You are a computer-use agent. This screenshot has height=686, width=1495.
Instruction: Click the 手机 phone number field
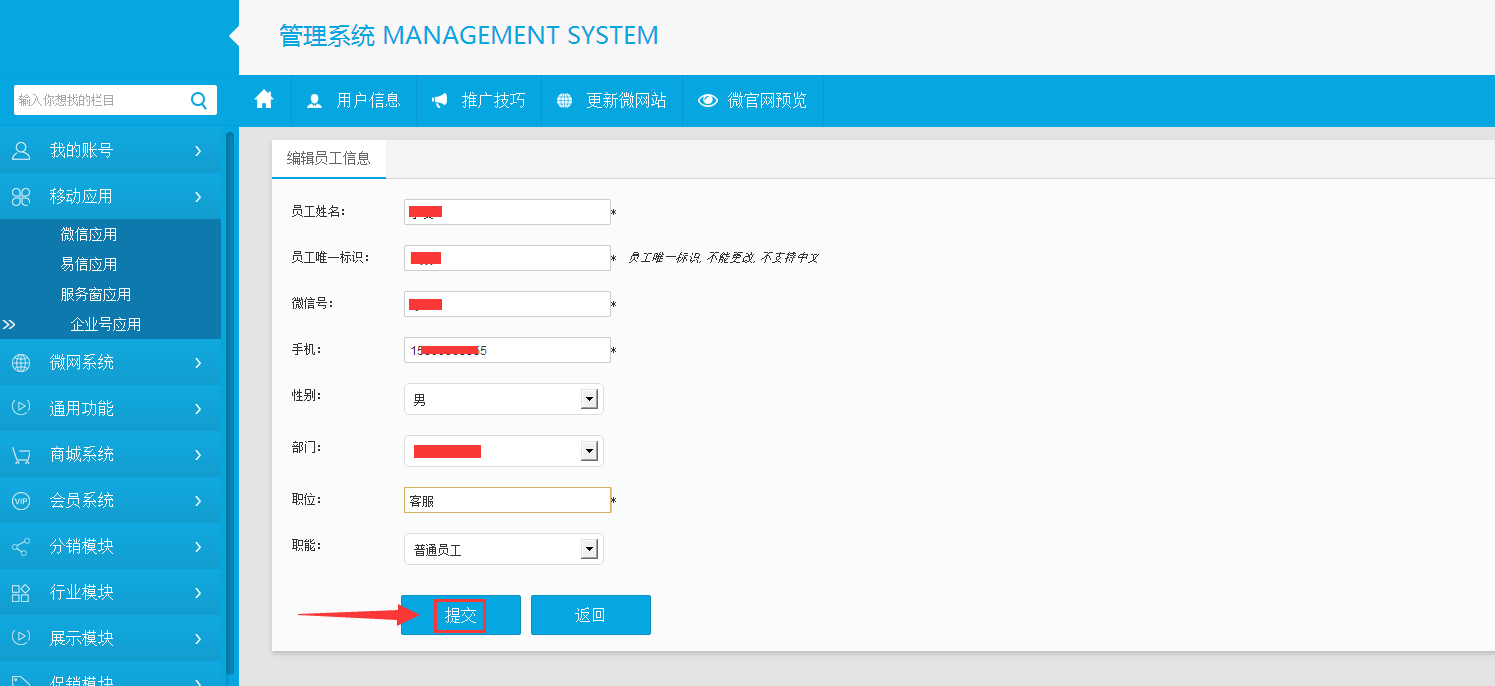507,350
